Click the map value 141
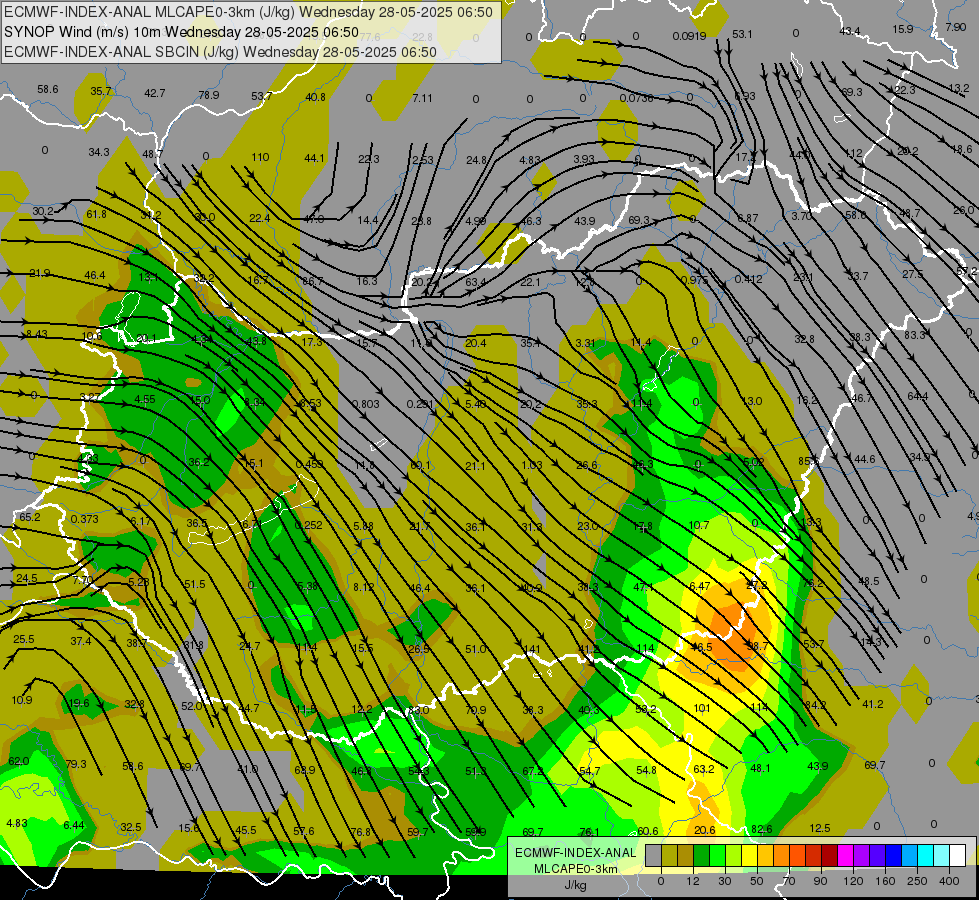The image size is (979, 900). (531, 649)
